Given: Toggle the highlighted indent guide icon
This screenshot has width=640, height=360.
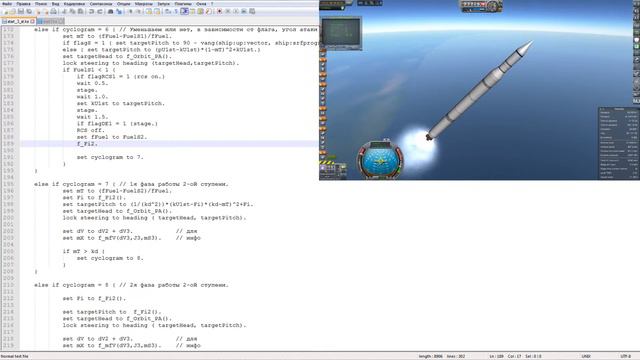Looking at the screenshot, I should coord(184,11).
